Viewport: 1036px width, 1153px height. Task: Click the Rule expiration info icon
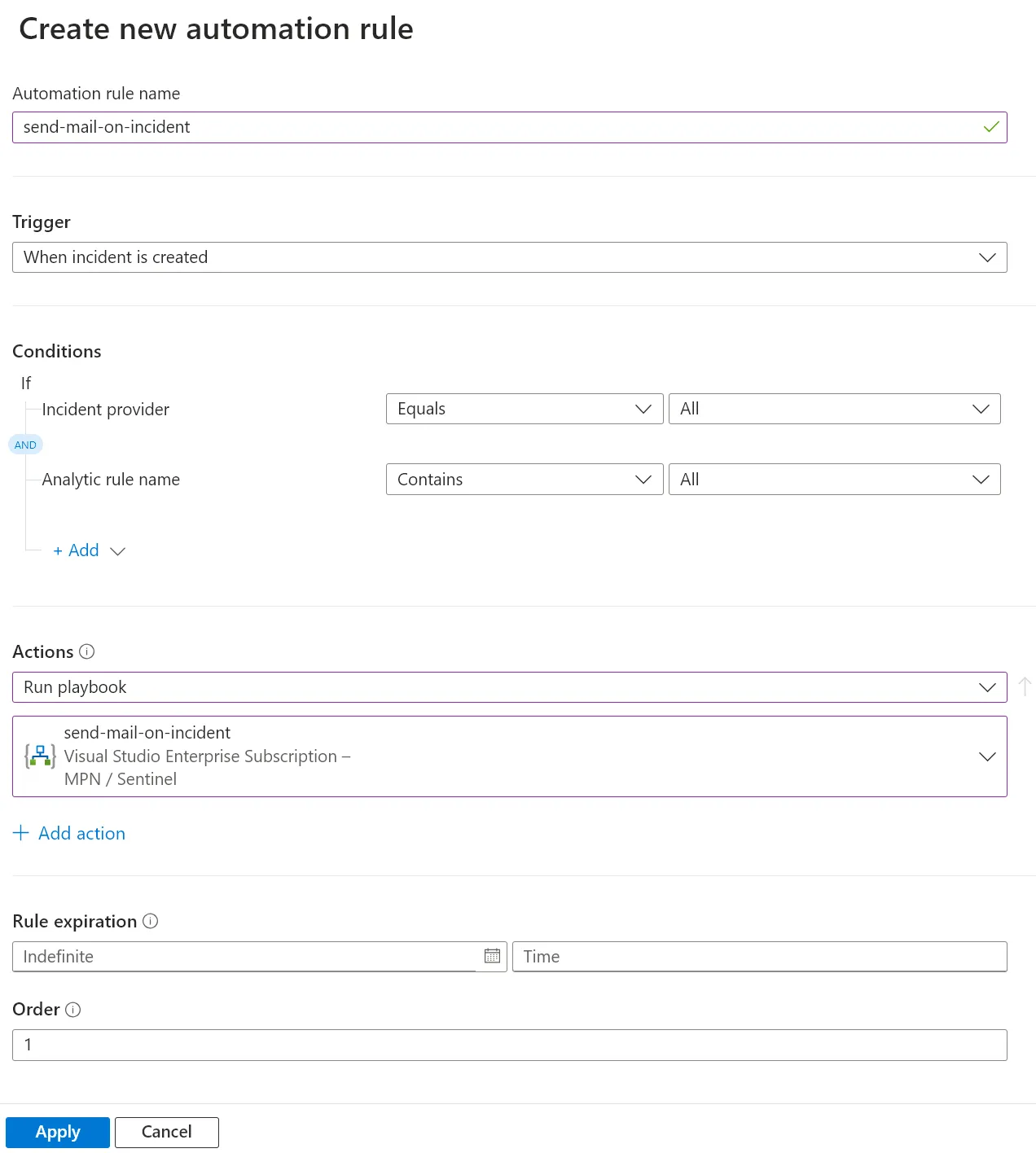point(151,921)
